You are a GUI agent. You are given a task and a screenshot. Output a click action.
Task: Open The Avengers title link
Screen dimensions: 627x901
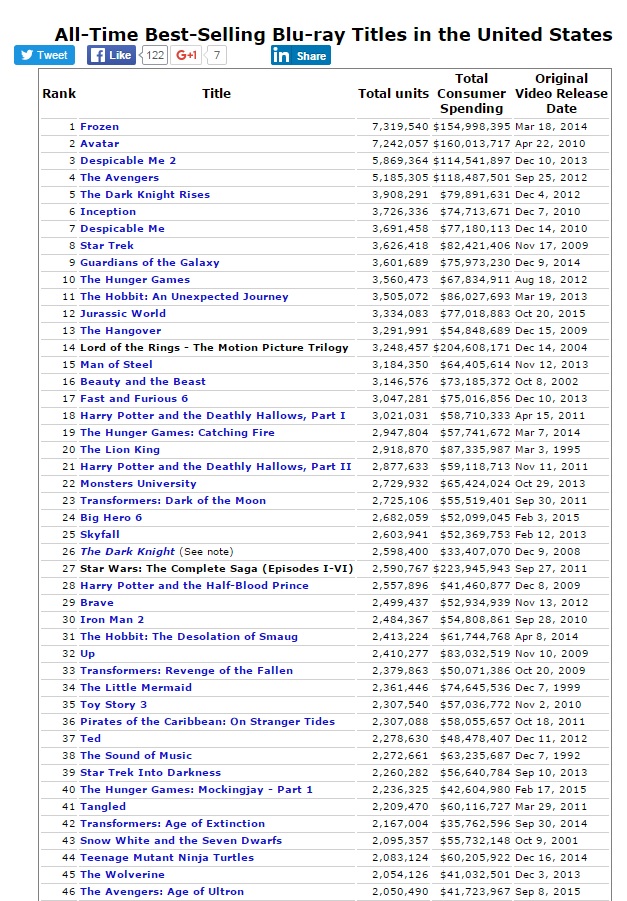pyautogui.click(x=120, y=178)
